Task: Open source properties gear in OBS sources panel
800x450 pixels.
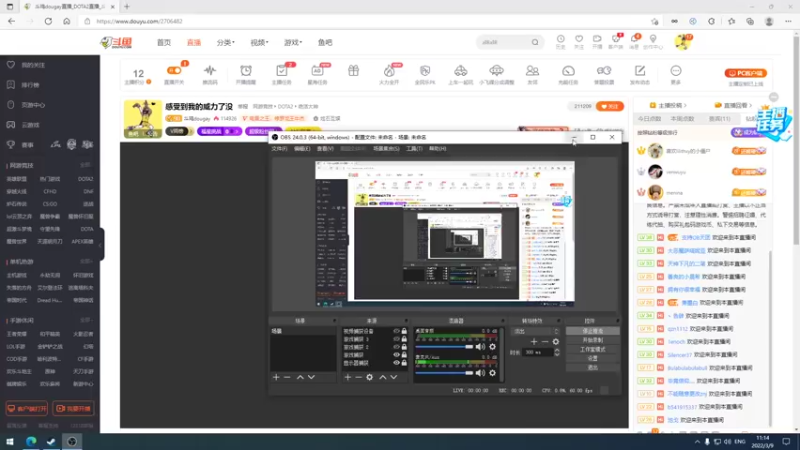Action: [x=369, y=377]
